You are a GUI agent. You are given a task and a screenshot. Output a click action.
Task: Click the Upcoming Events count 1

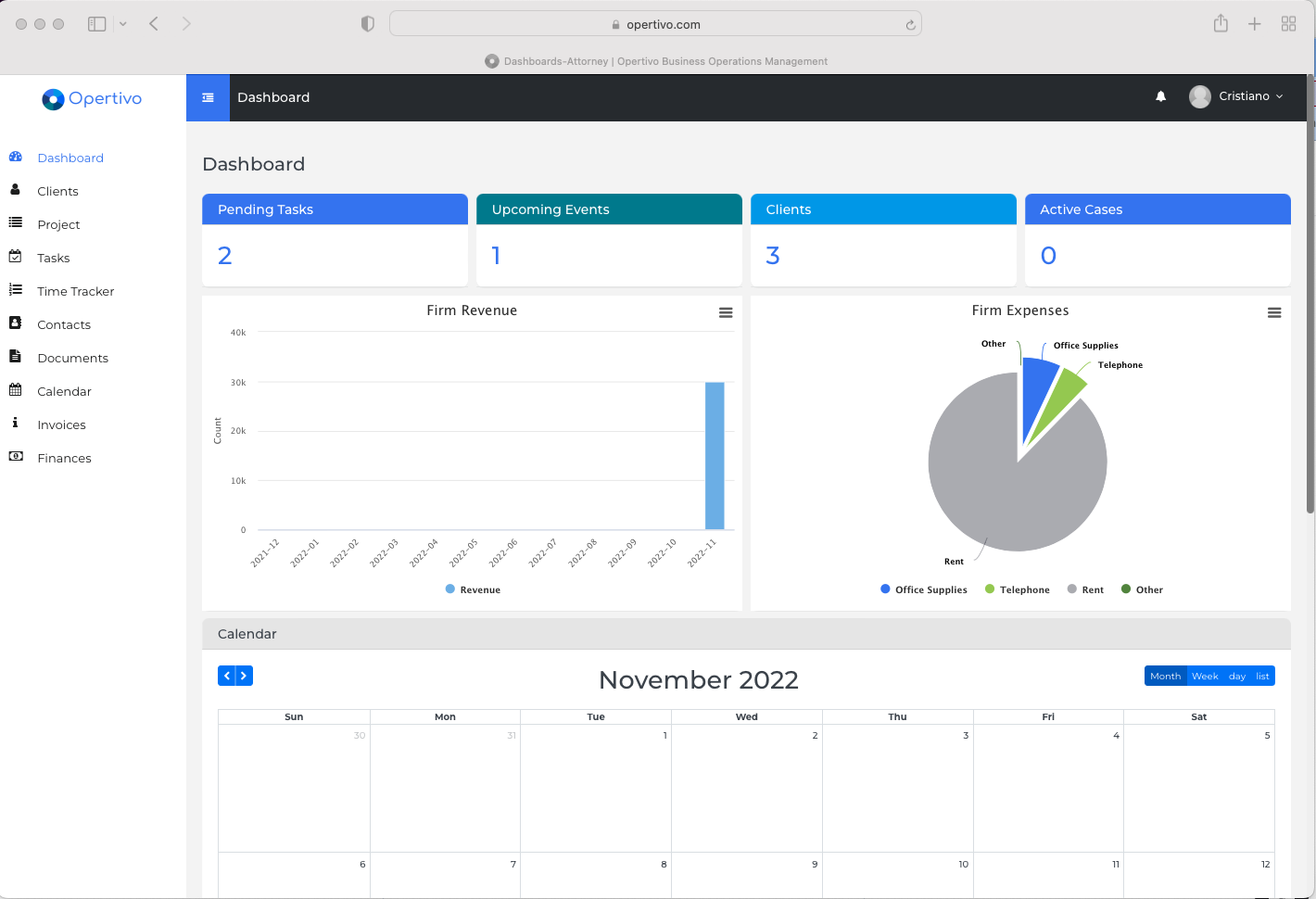496,256
